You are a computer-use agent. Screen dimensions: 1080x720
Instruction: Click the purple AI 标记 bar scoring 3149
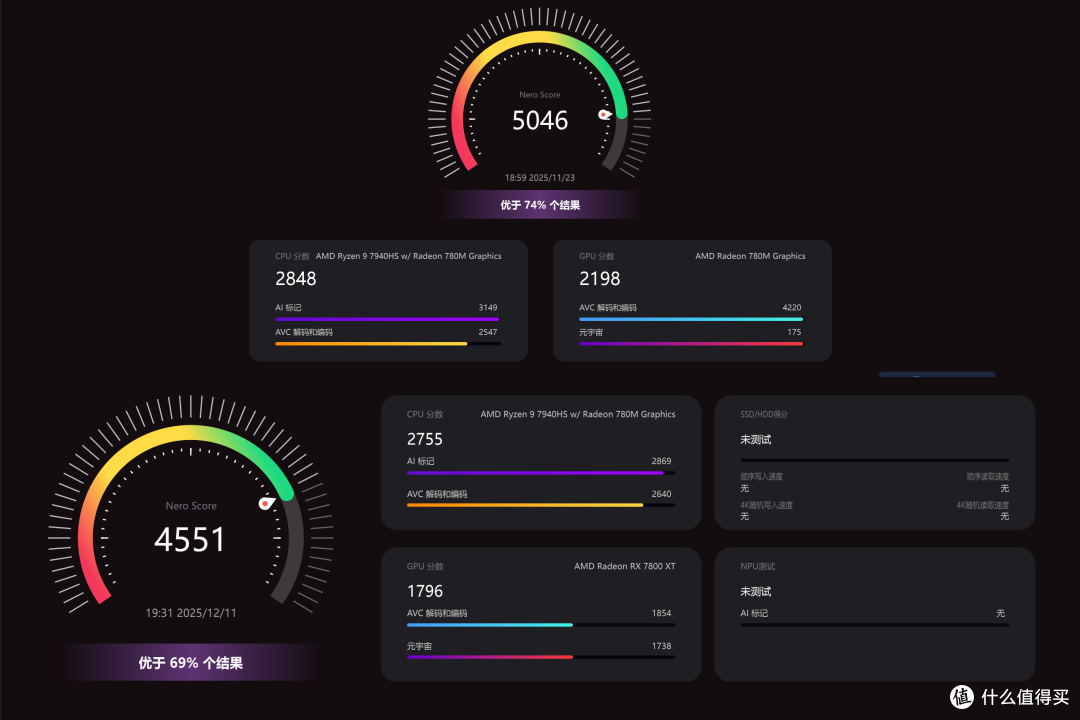[x=387, y=319]
